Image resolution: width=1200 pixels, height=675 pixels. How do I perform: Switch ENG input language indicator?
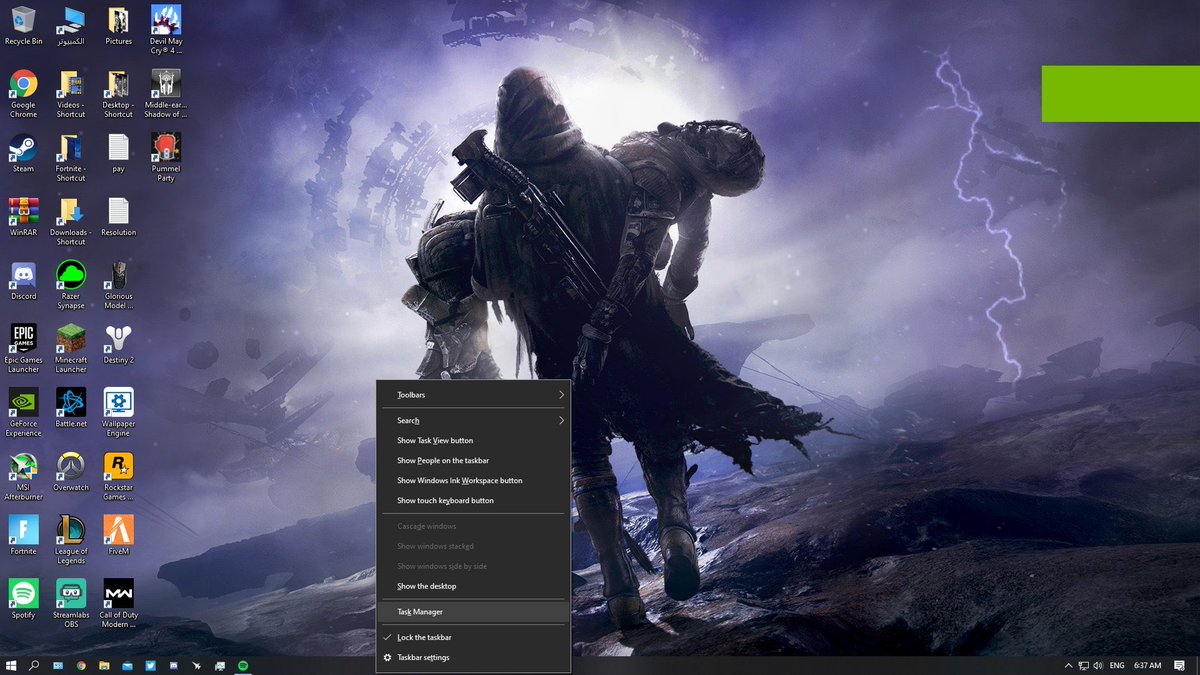[1117, 665]
